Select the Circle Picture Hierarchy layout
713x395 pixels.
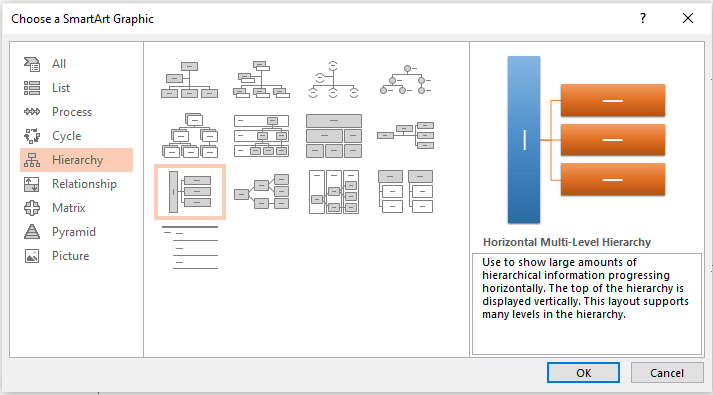[x=406, y=80]
